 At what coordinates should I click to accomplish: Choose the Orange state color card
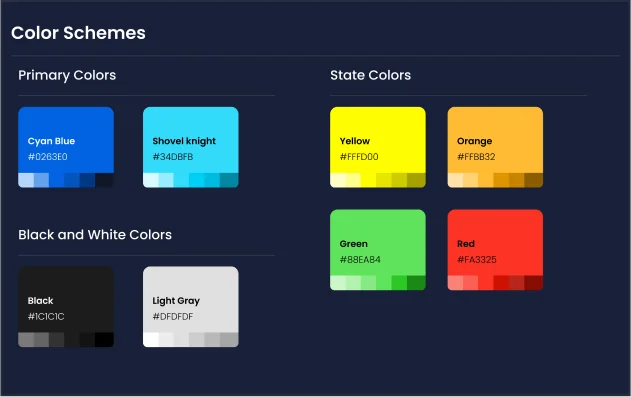[495, 147]
